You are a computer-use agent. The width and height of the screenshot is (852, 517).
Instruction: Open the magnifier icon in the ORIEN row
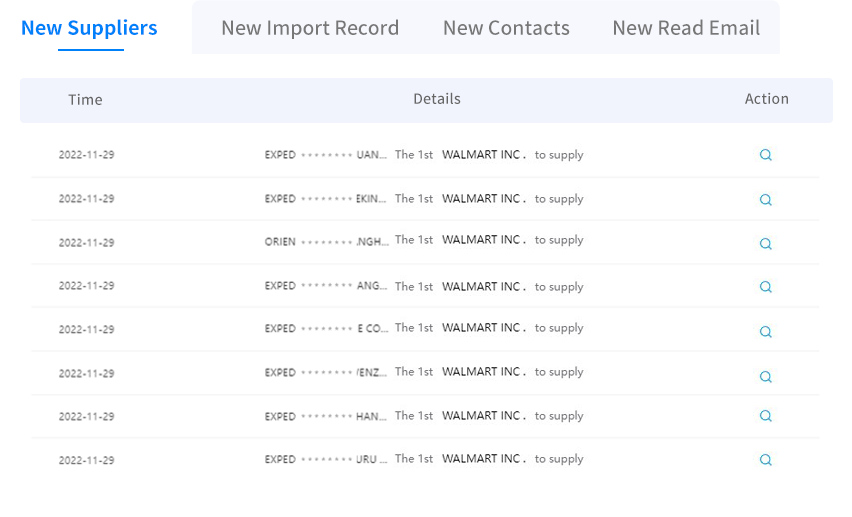(766, 244)
